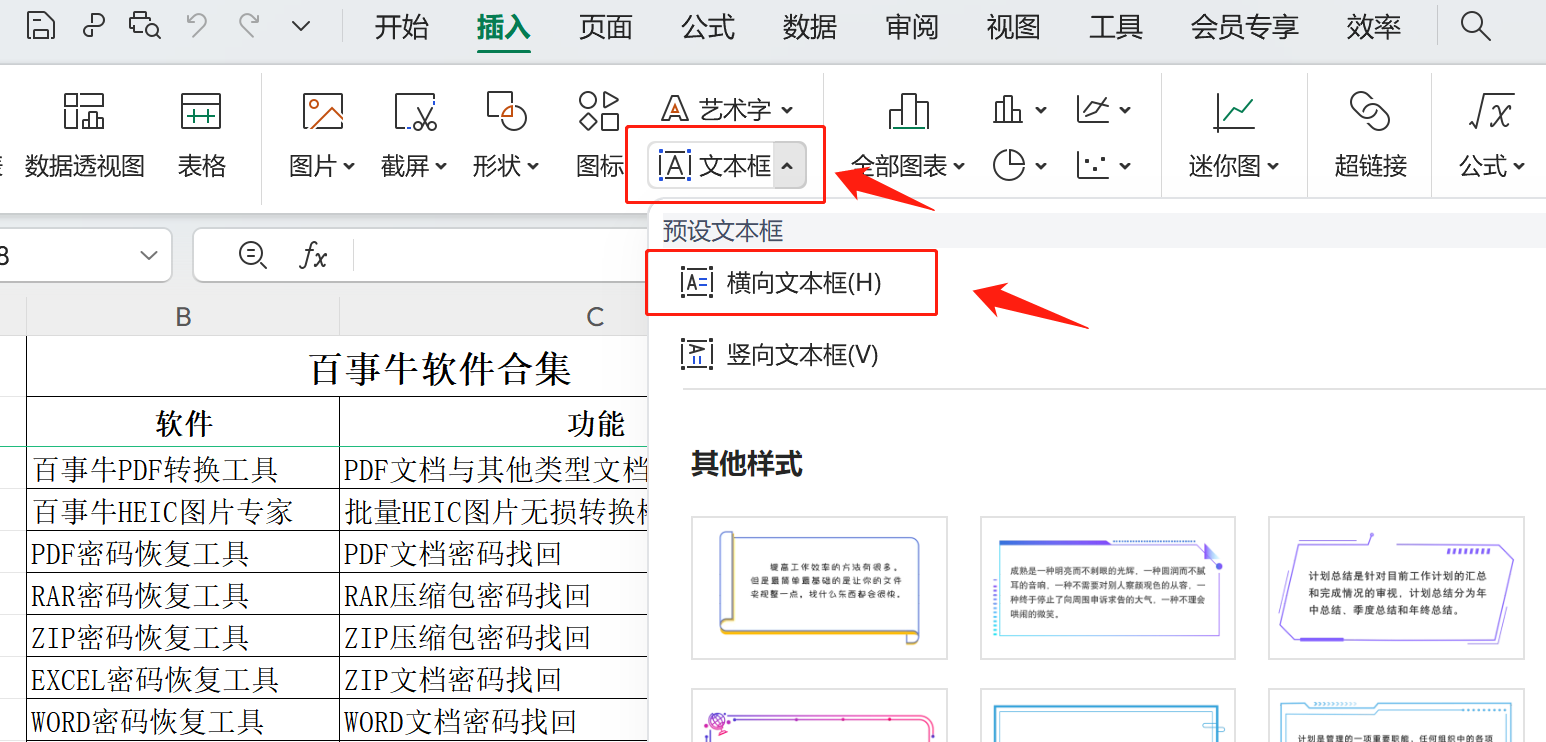
Task: Click the 迷你图 sparkline icon
Action: (x=1235, y=111)
